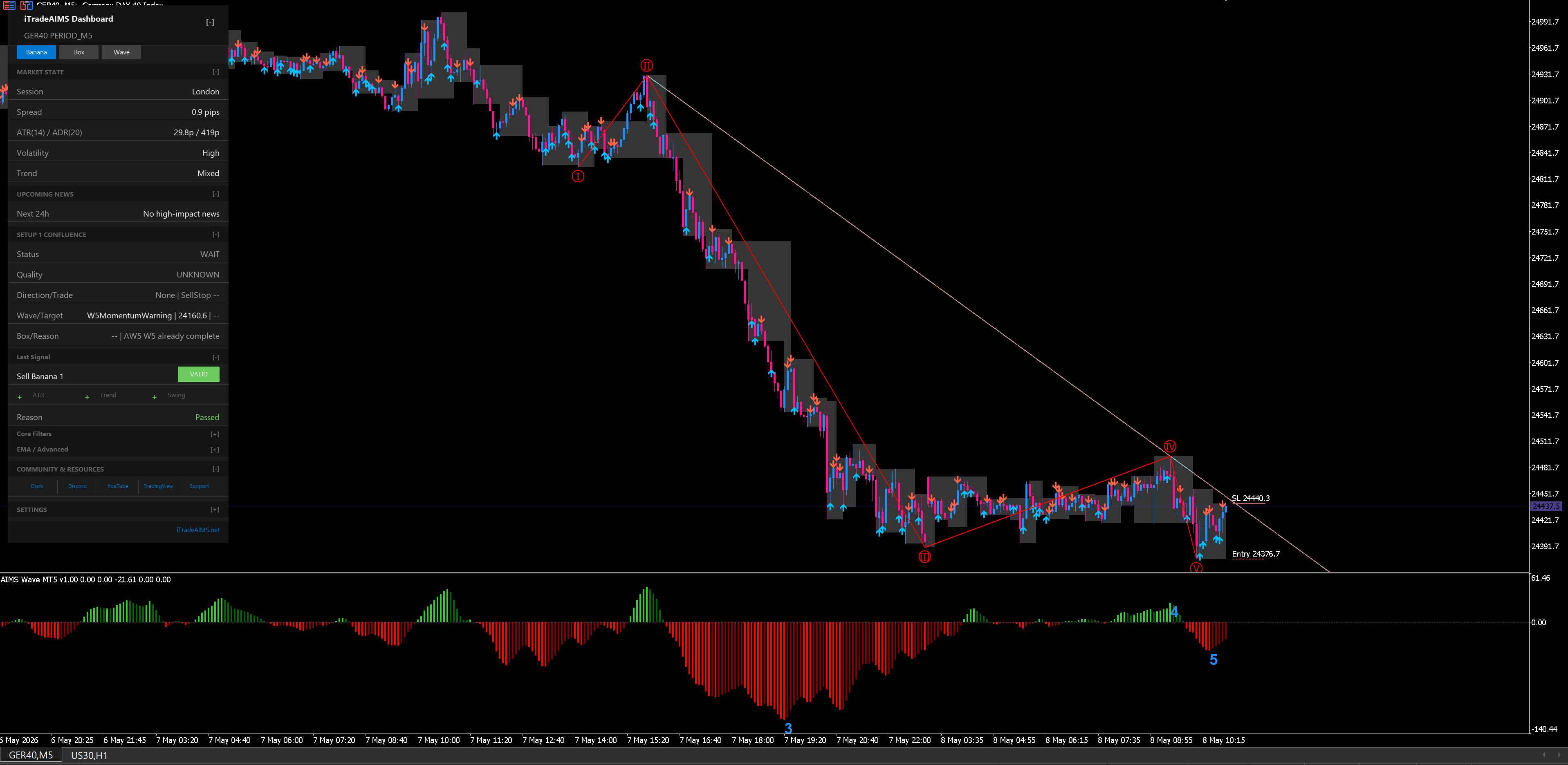This screenshot has width=1568, height=765.
Task: Open the iTradeAIMS.net website link
Action: tap(198, 530)
